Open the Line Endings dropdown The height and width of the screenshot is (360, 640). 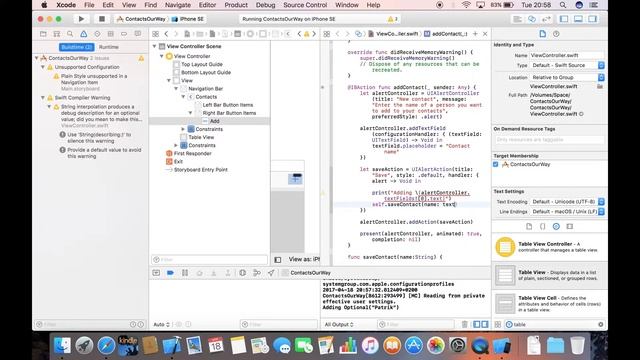coord(567,211)
